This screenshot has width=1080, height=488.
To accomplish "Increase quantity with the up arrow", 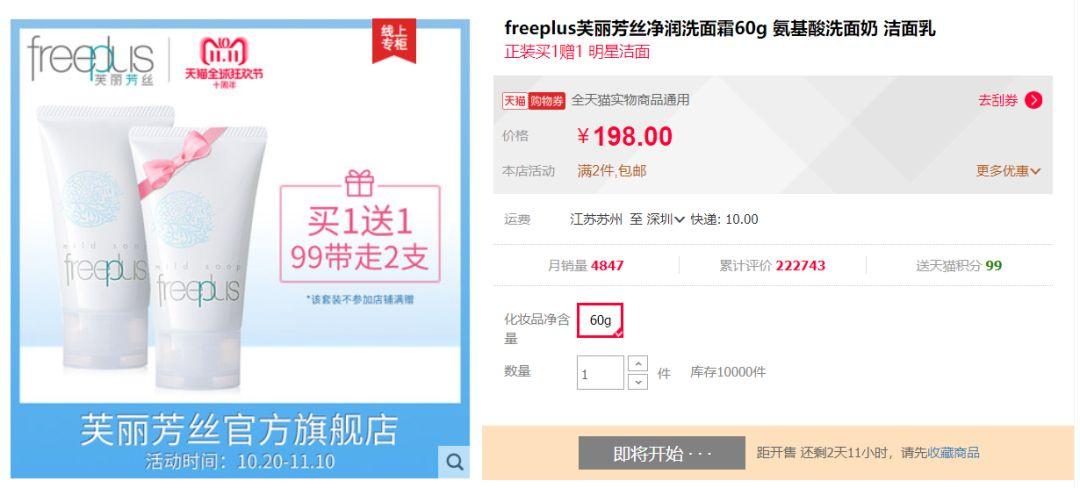I will 638,363.
